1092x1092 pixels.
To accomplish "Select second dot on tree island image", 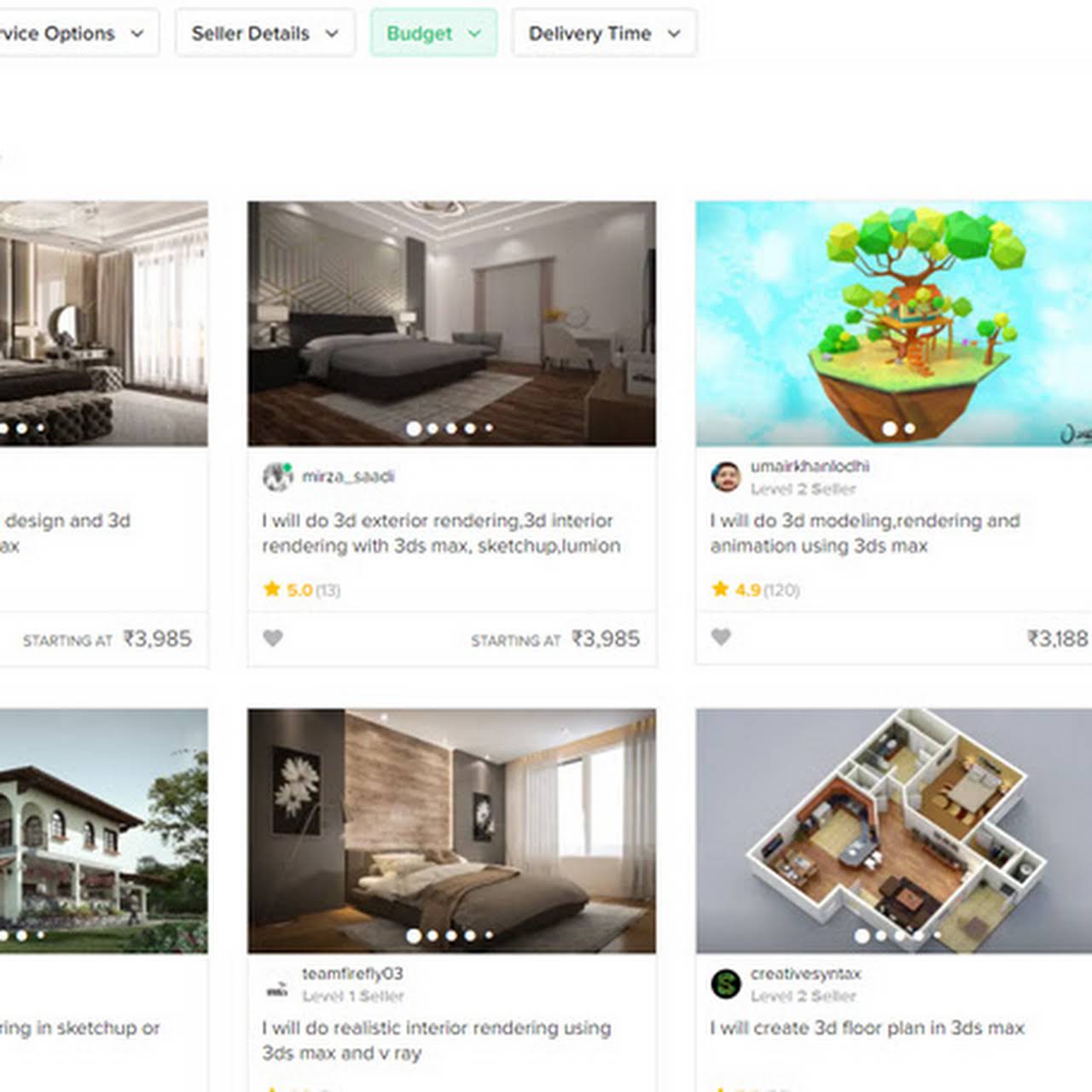I will (x=909, y=428).
